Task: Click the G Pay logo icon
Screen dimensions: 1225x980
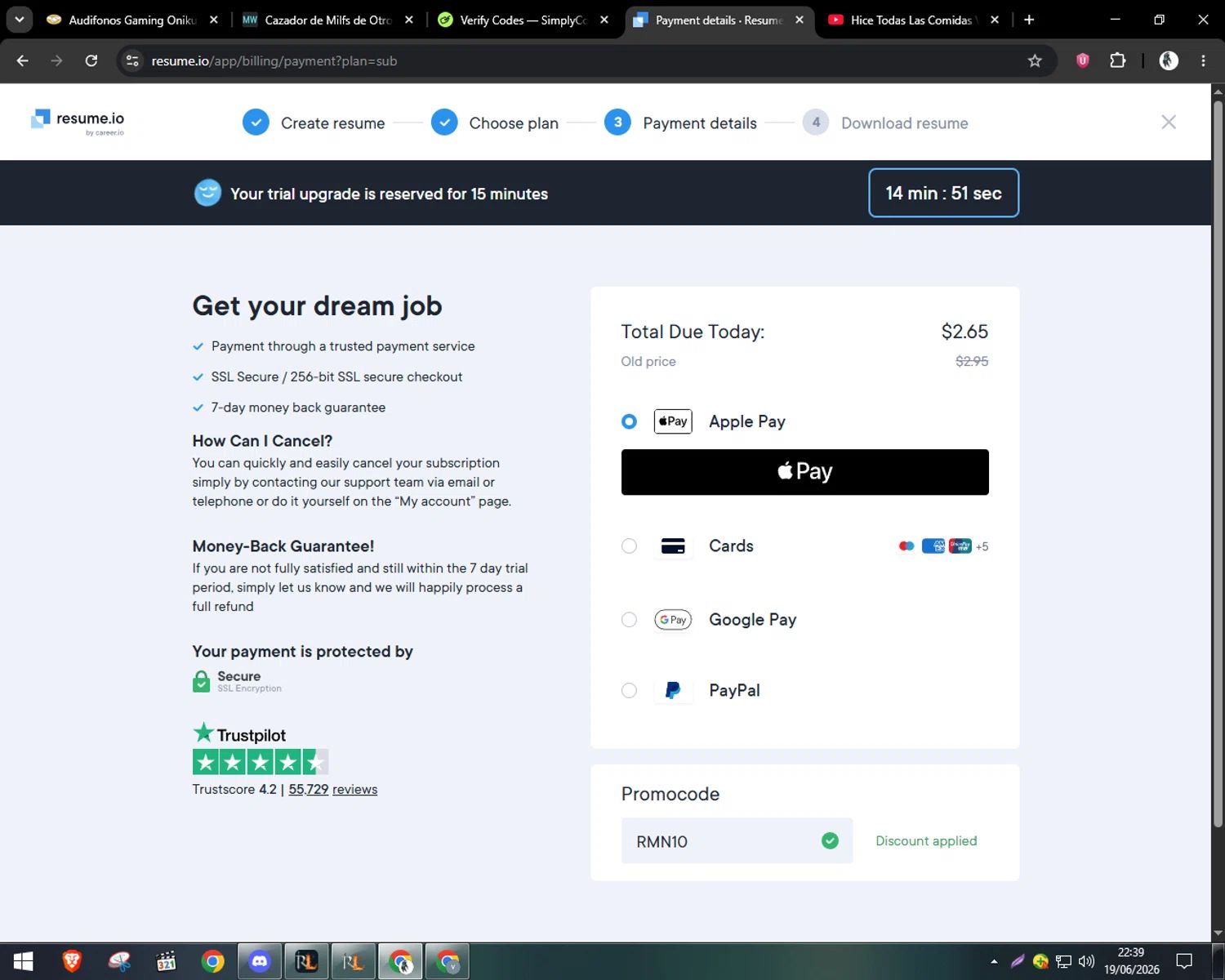Action: (x=673, y=620)
